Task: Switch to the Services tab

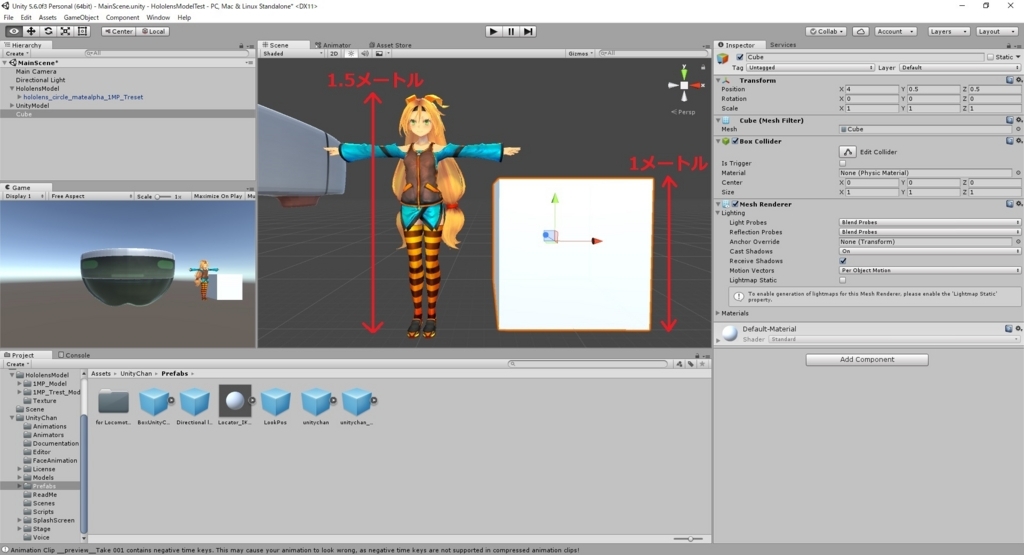Action: tap(782, 45)
